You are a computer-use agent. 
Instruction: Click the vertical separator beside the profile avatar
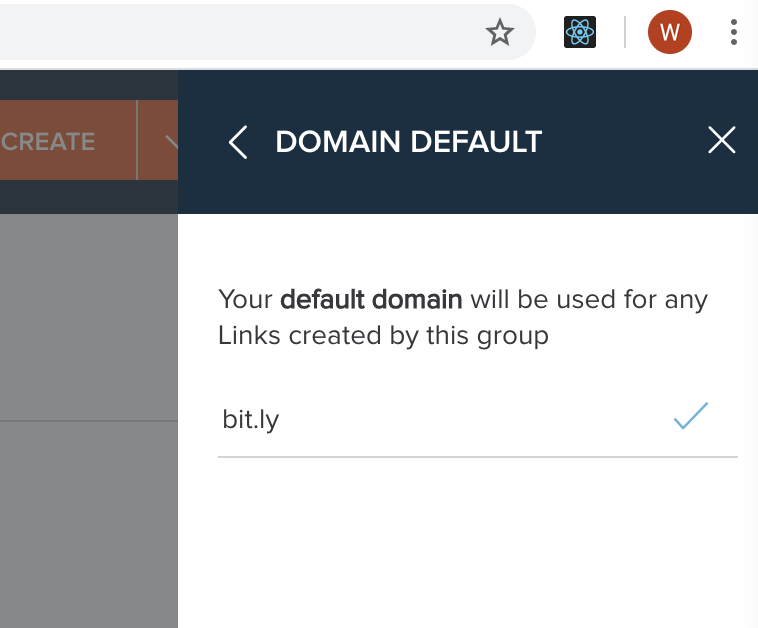point(625,32)
